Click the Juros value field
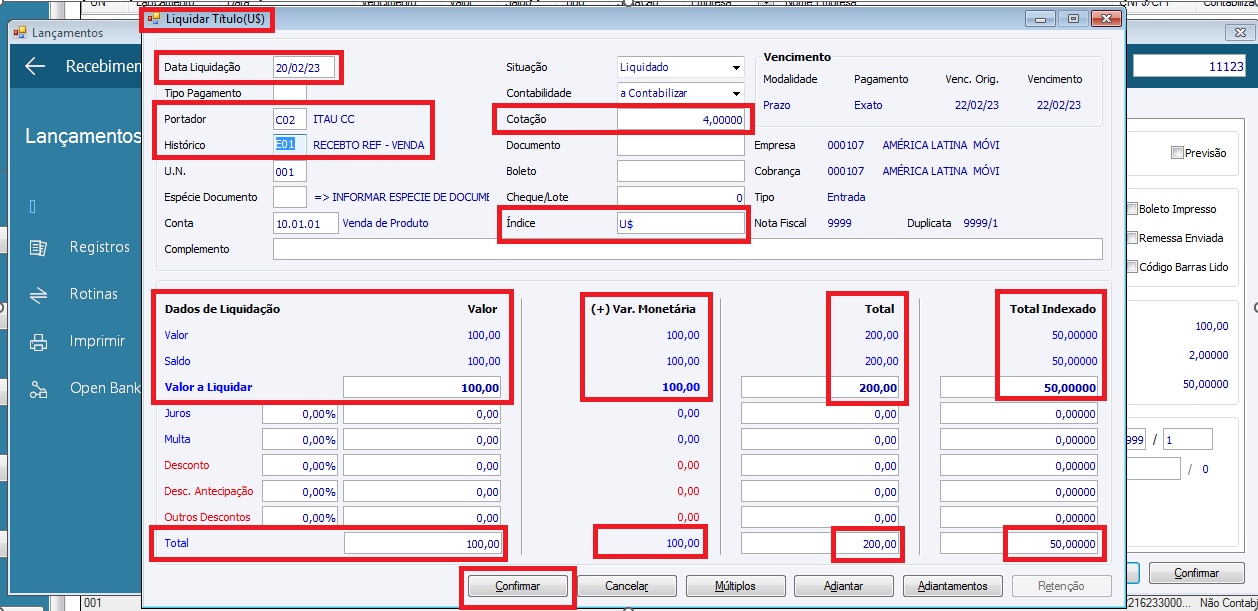The image size is (1258, 611). (423, 413)
